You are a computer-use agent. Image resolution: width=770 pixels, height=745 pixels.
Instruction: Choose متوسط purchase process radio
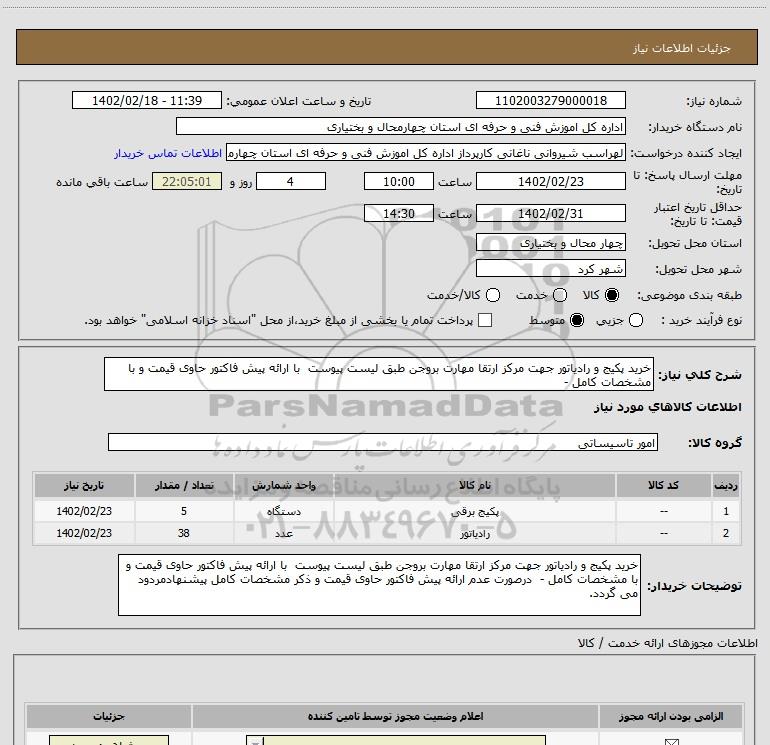[577, 321]
